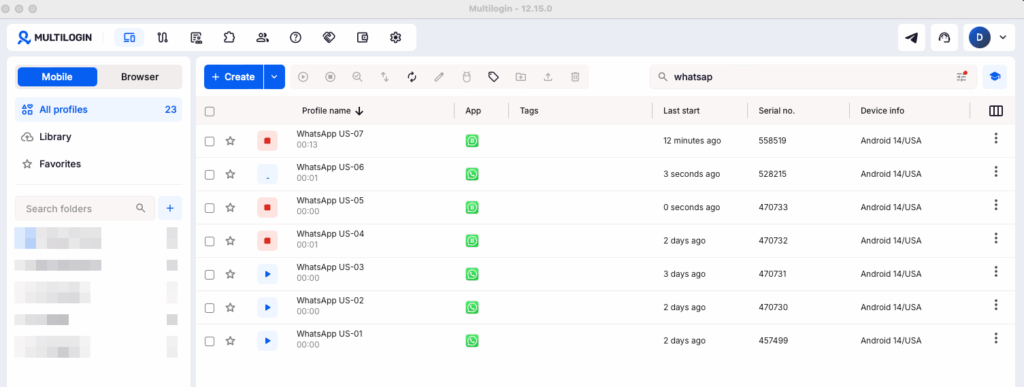
Task: Click the Telegram paper plane icon
Action: point(911,38)
